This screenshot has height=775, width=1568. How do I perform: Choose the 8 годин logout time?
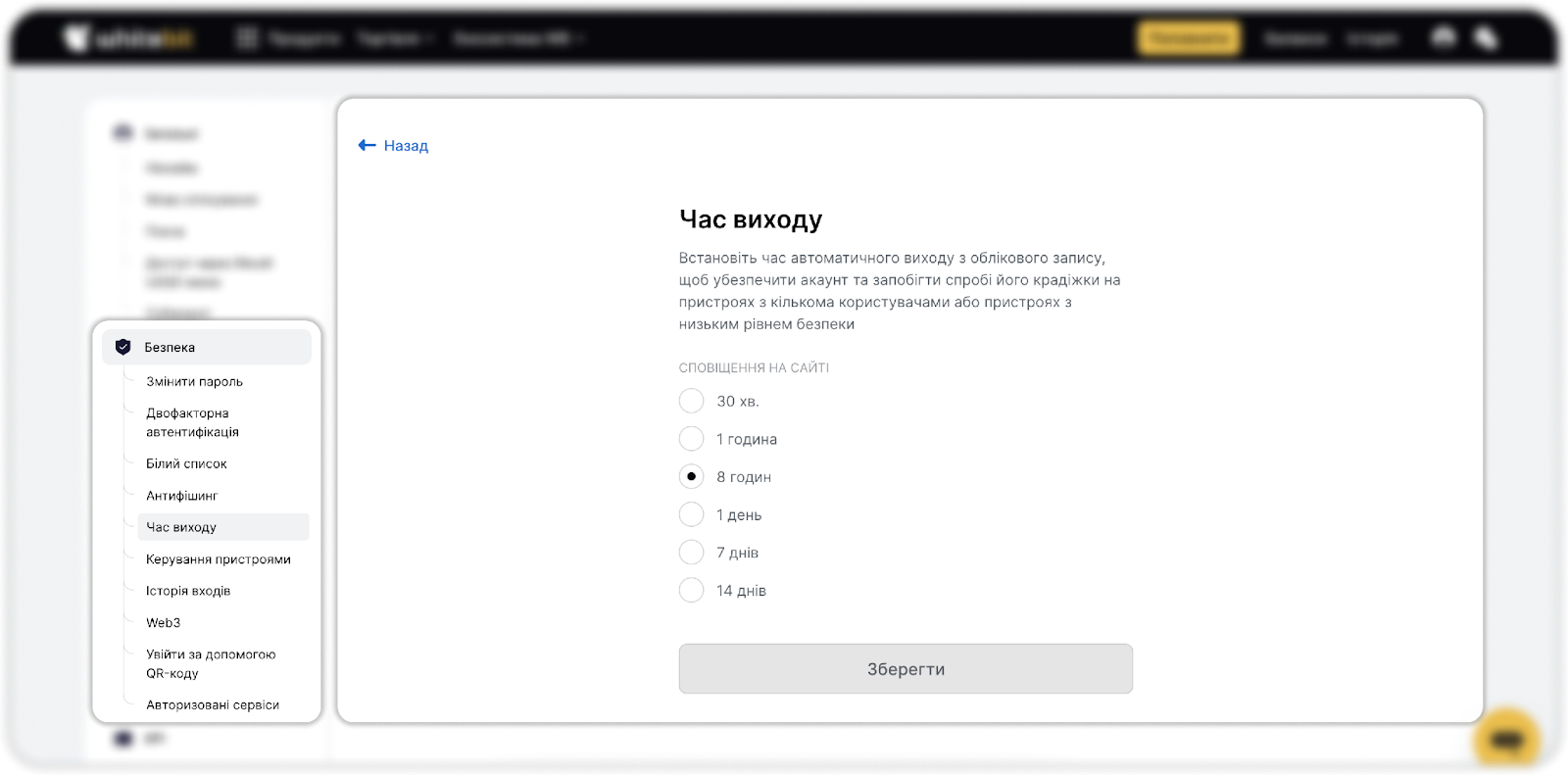pyautogui.click(x=691, y=477)
